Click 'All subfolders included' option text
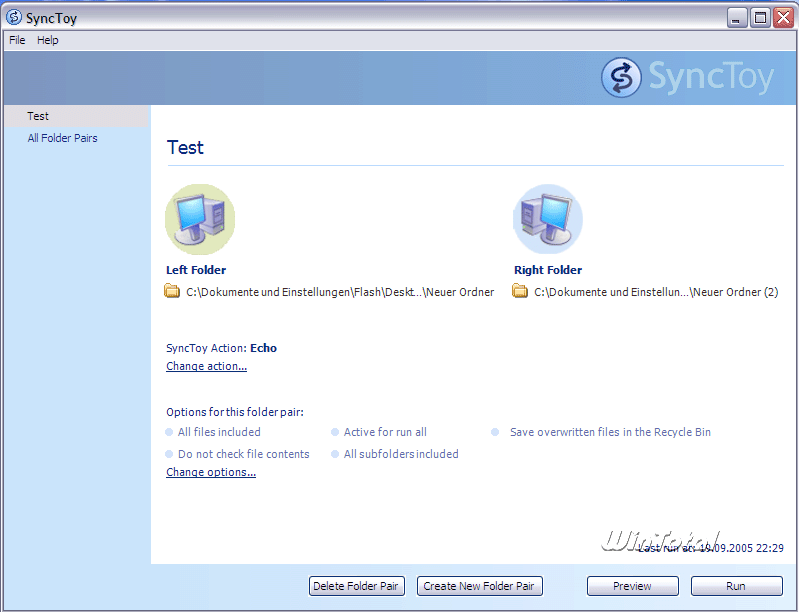The height and width of the screenshot is (612, 799). point(401,454)
